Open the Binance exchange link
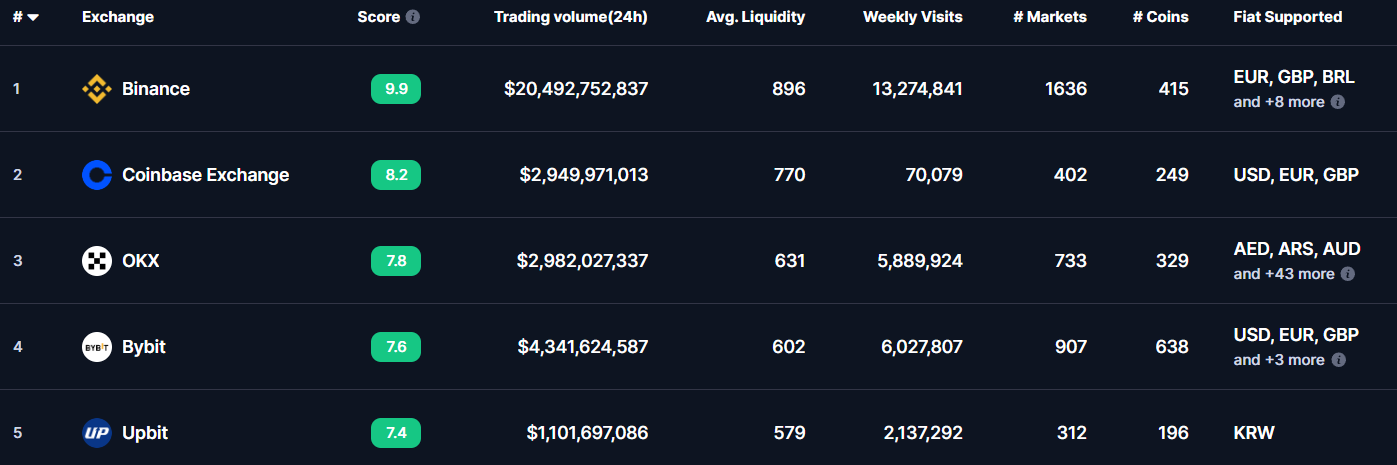Image resolution: width=1397 pixels, height=465 pixels. click(x=156, y=89)
